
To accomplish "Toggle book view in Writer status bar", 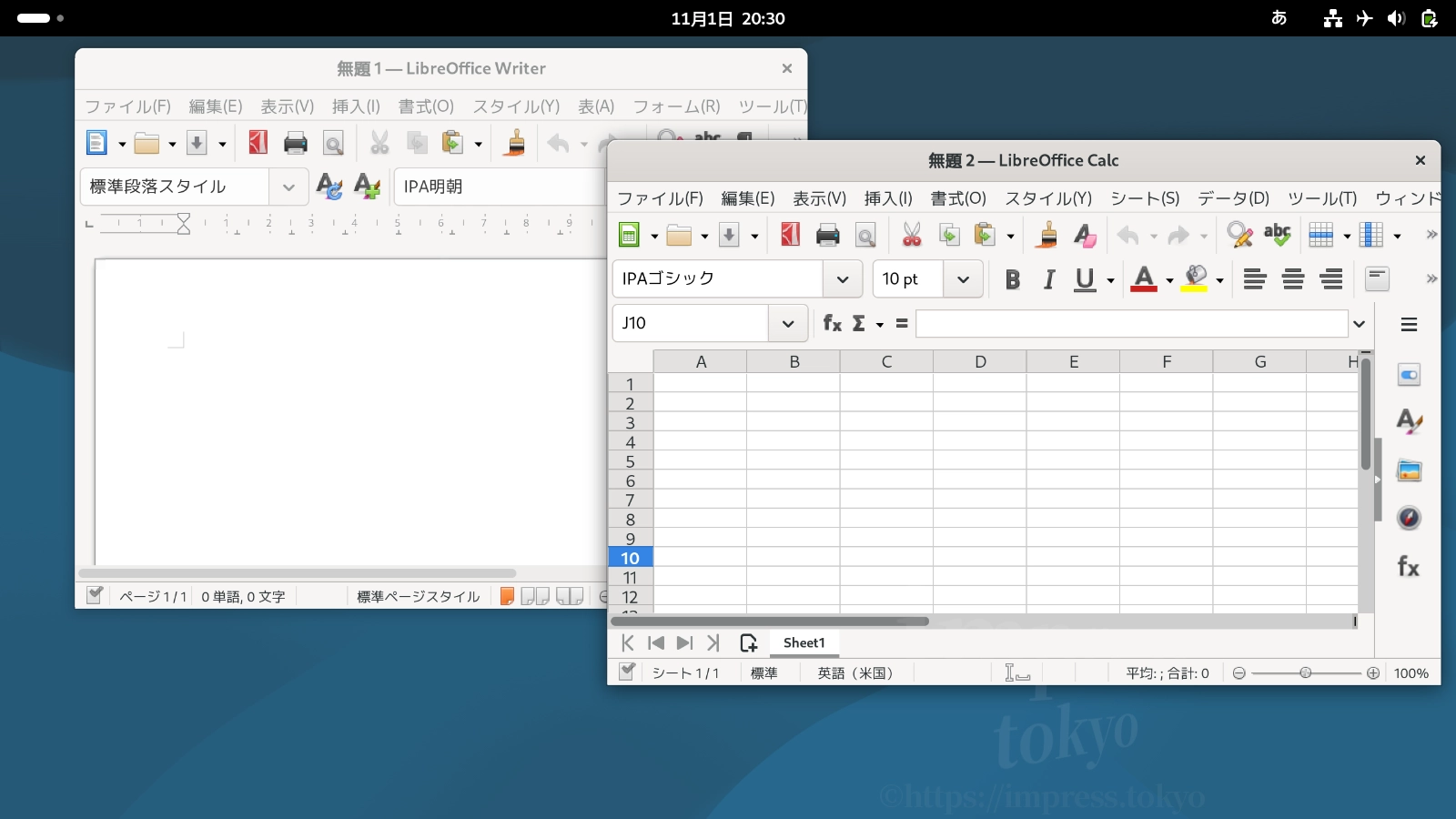I will [570, 596].
